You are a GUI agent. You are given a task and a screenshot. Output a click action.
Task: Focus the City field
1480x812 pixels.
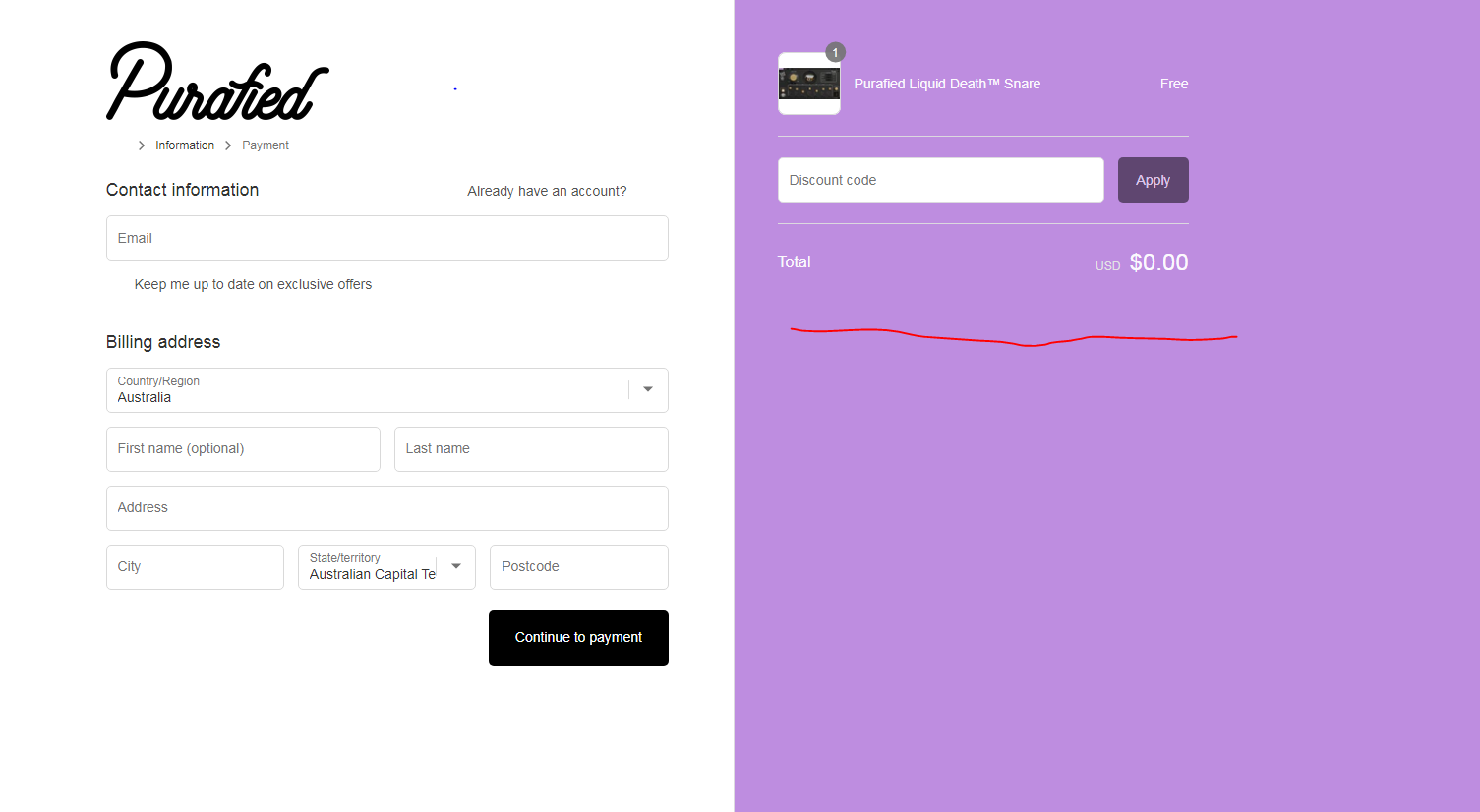(x=195, y=567)
